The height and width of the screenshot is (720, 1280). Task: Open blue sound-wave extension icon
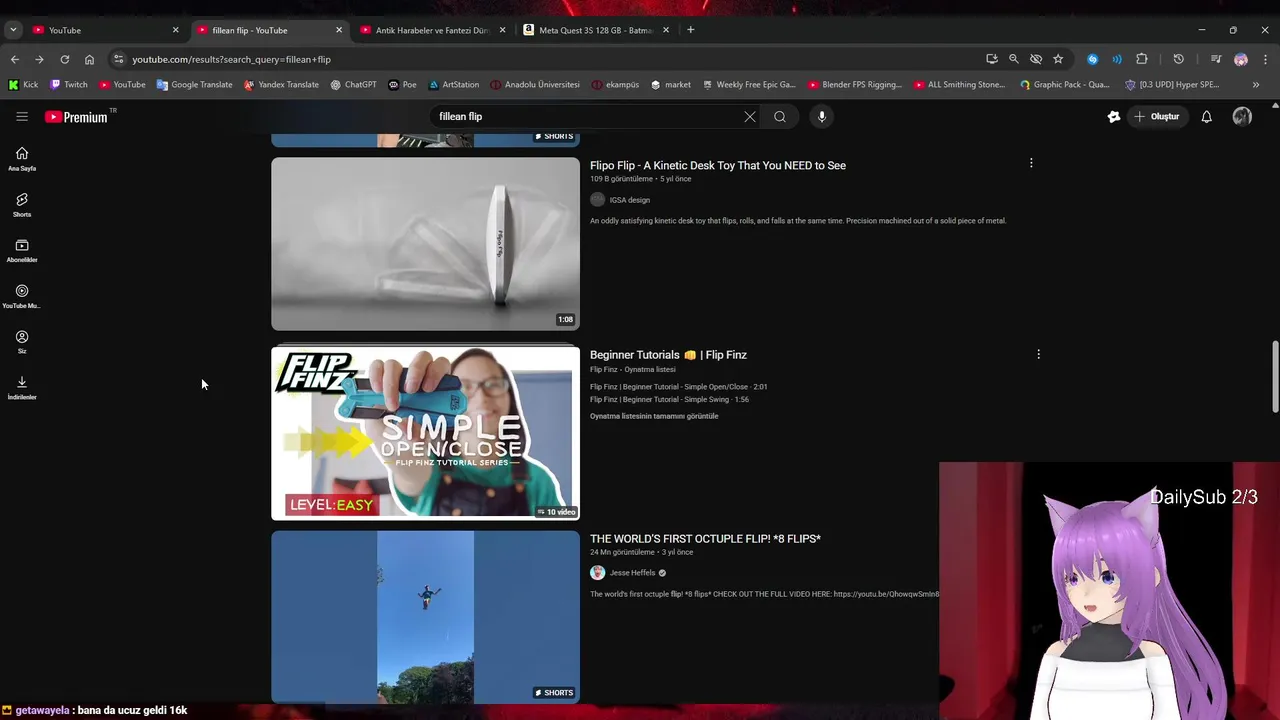coord(1117,59)
